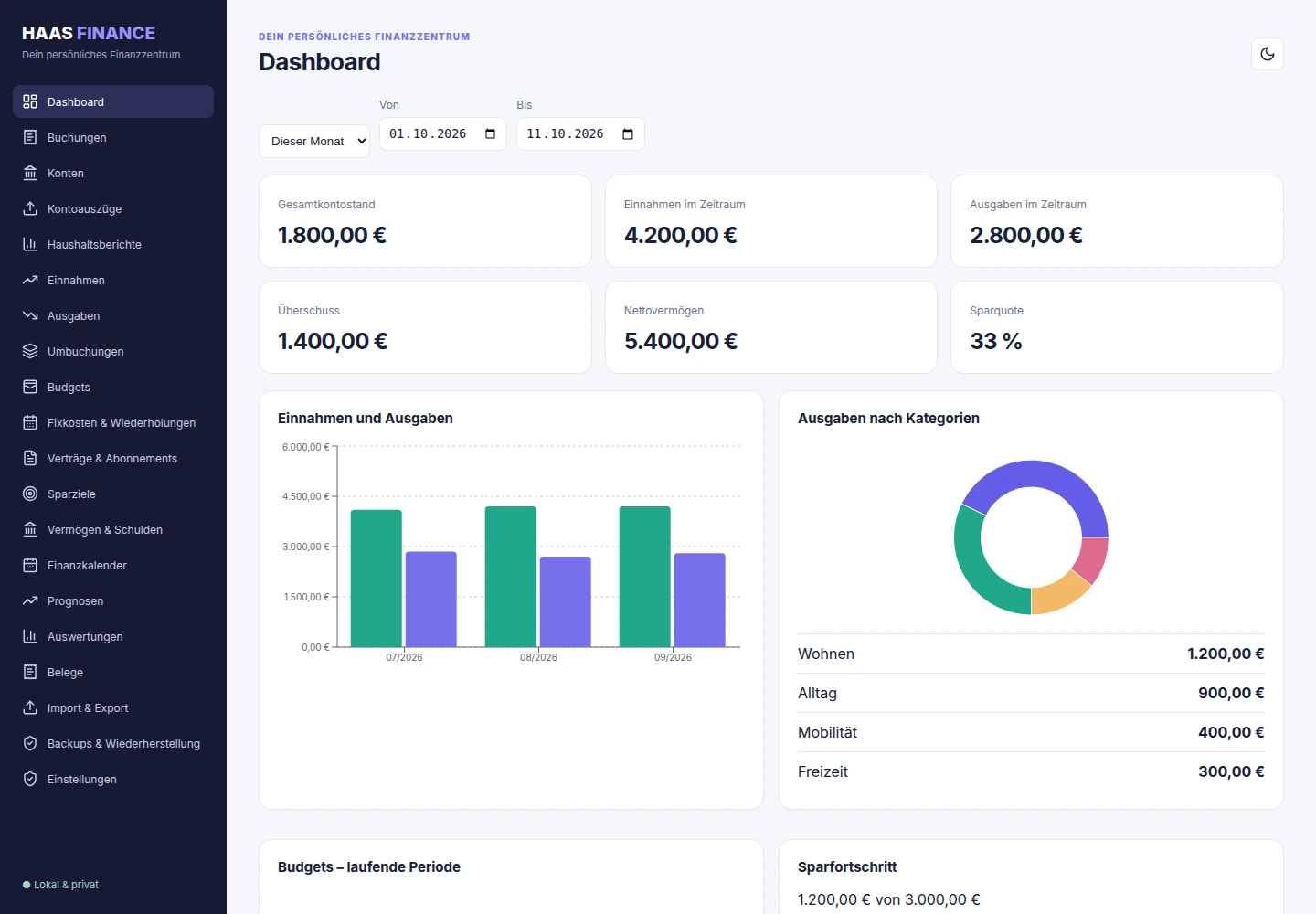
Task: Click the Überschuss value 1.400,00 €
Action: pos(333,341)
